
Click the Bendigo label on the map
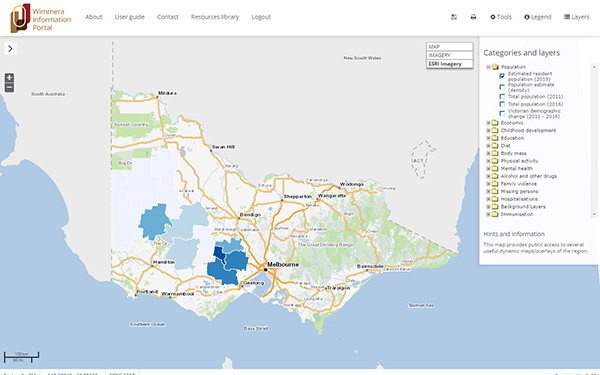click(251, 215)
